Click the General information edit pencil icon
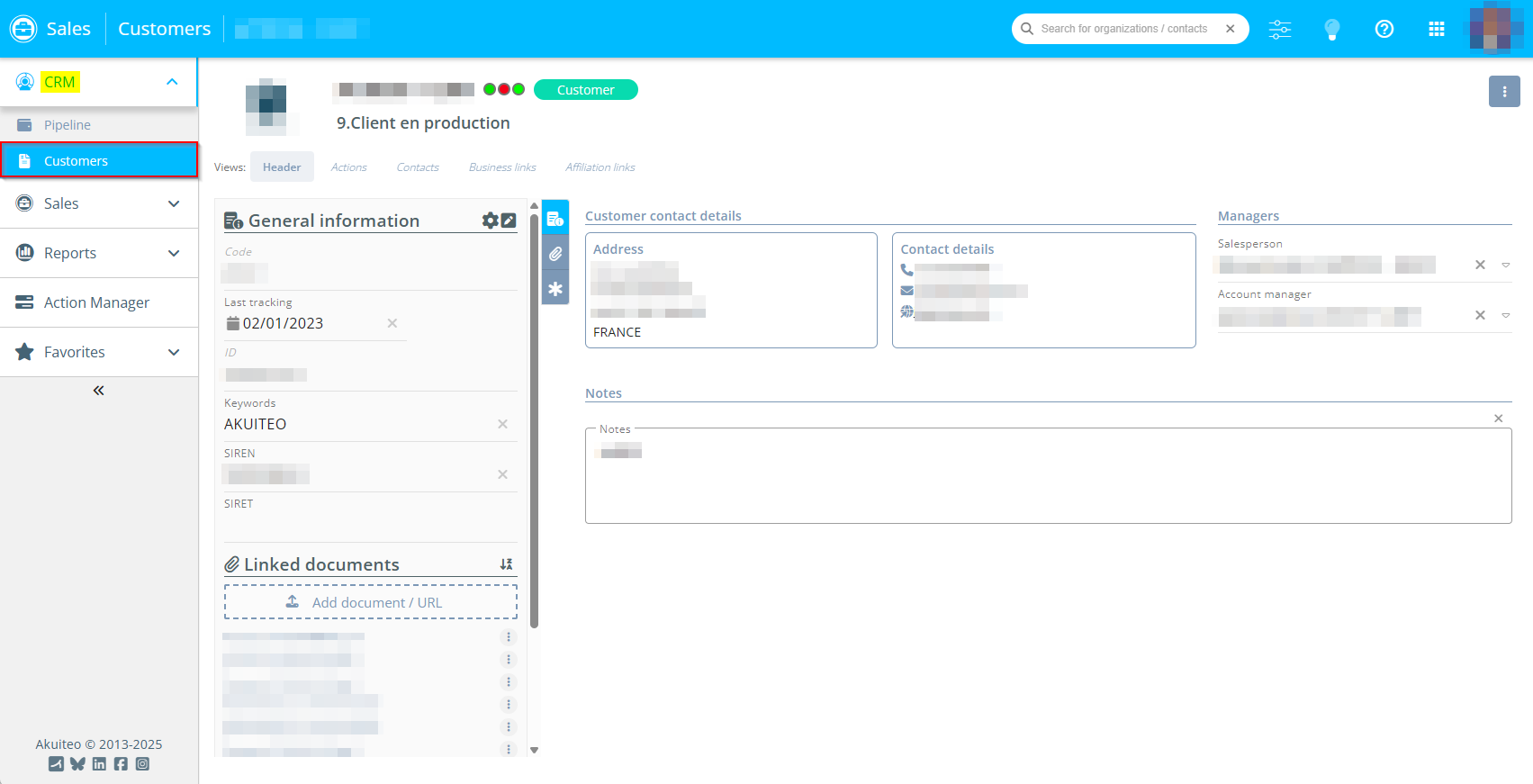Screen dimensions: 1533x784 [x=509, y=221]
